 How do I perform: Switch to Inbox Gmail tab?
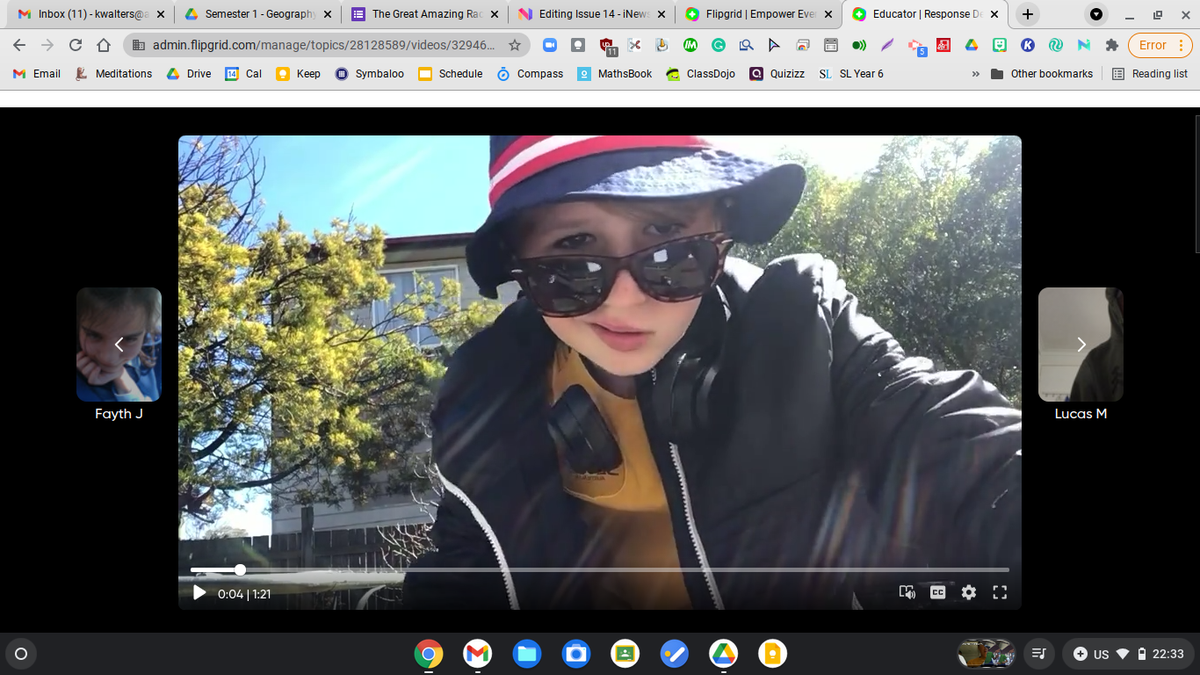coord(88,14)
